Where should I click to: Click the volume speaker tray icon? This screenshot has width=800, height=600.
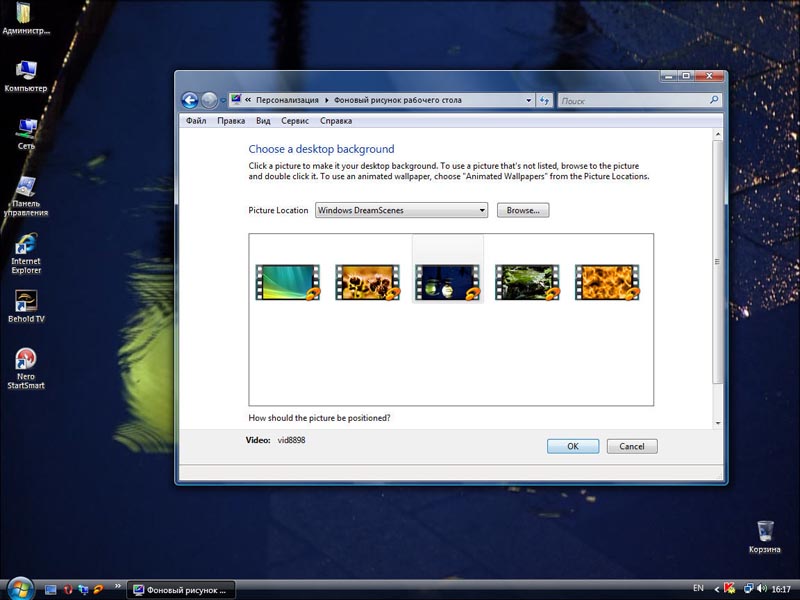point(762,589)
